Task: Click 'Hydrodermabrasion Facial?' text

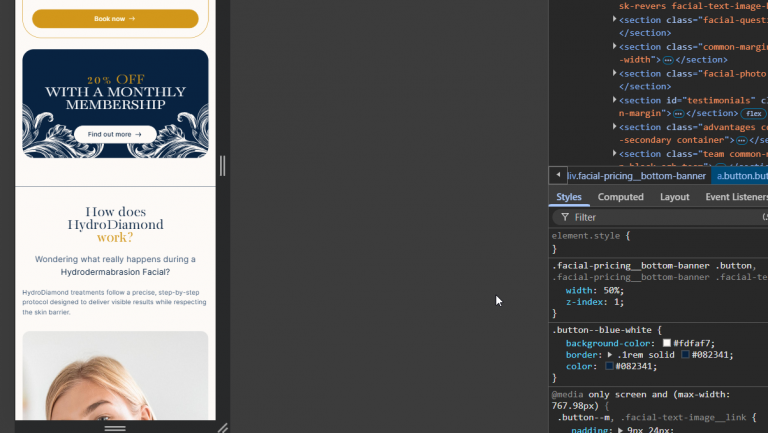Action: pyautogui.click(x=115, y=272)
